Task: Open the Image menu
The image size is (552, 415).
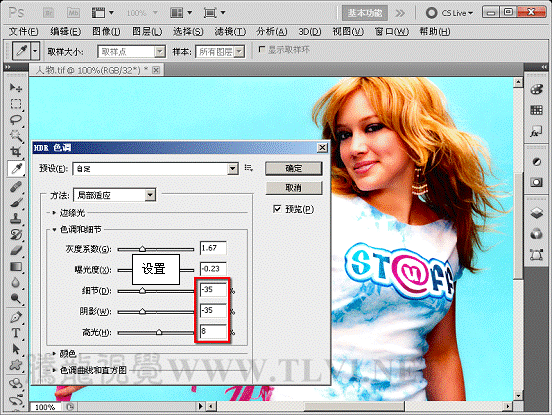Action: tap(106, 32)
